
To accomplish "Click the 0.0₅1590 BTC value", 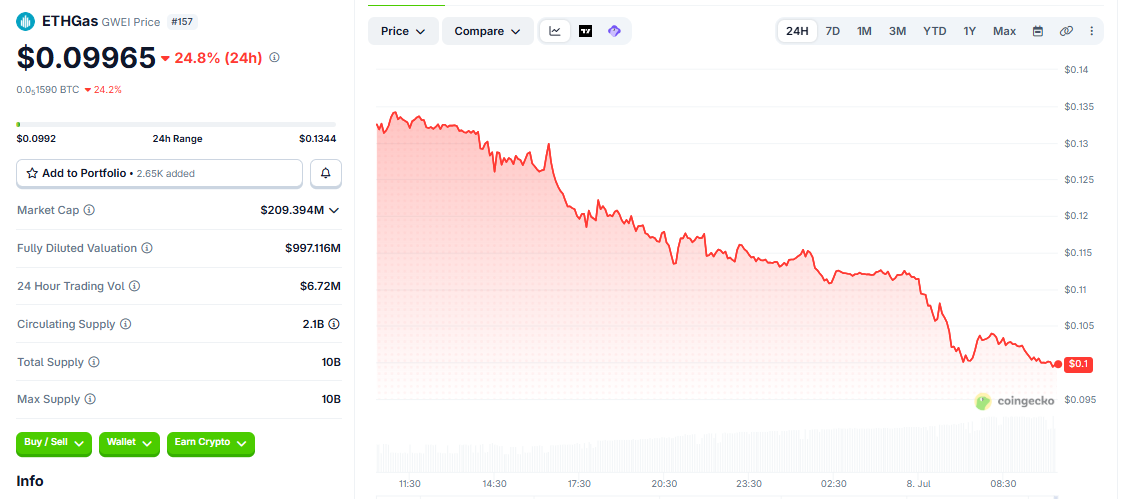I will tap(48, 90).
